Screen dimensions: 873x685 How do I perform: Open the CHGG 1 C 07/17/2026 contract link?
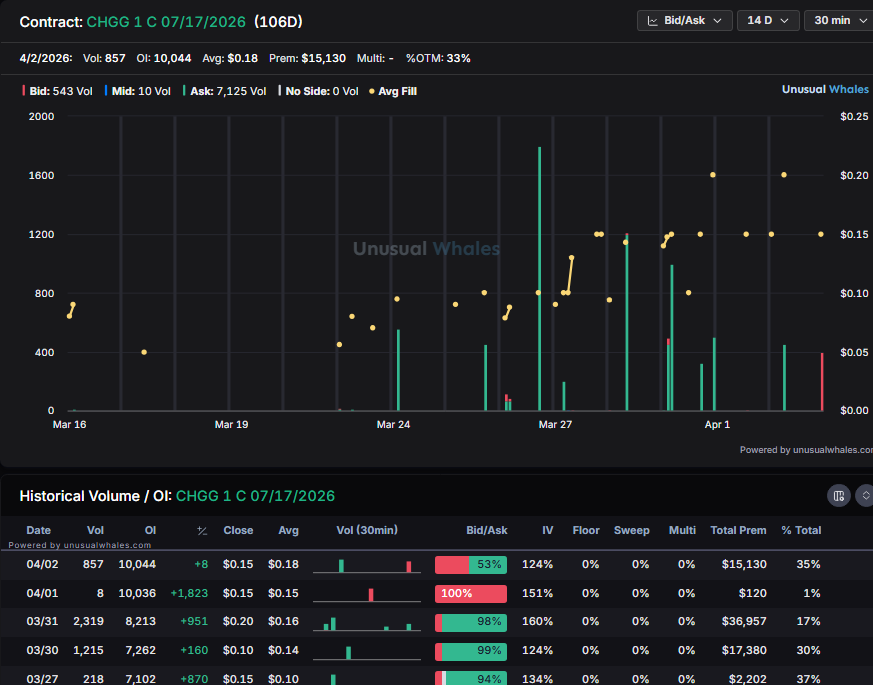166,21
